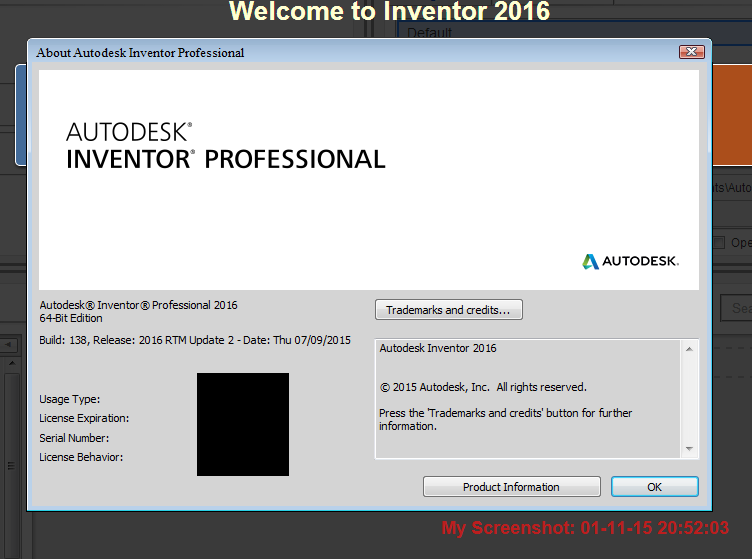Click the Autodesk logo in the banner
Screen dimensions: 752x559
630,261
